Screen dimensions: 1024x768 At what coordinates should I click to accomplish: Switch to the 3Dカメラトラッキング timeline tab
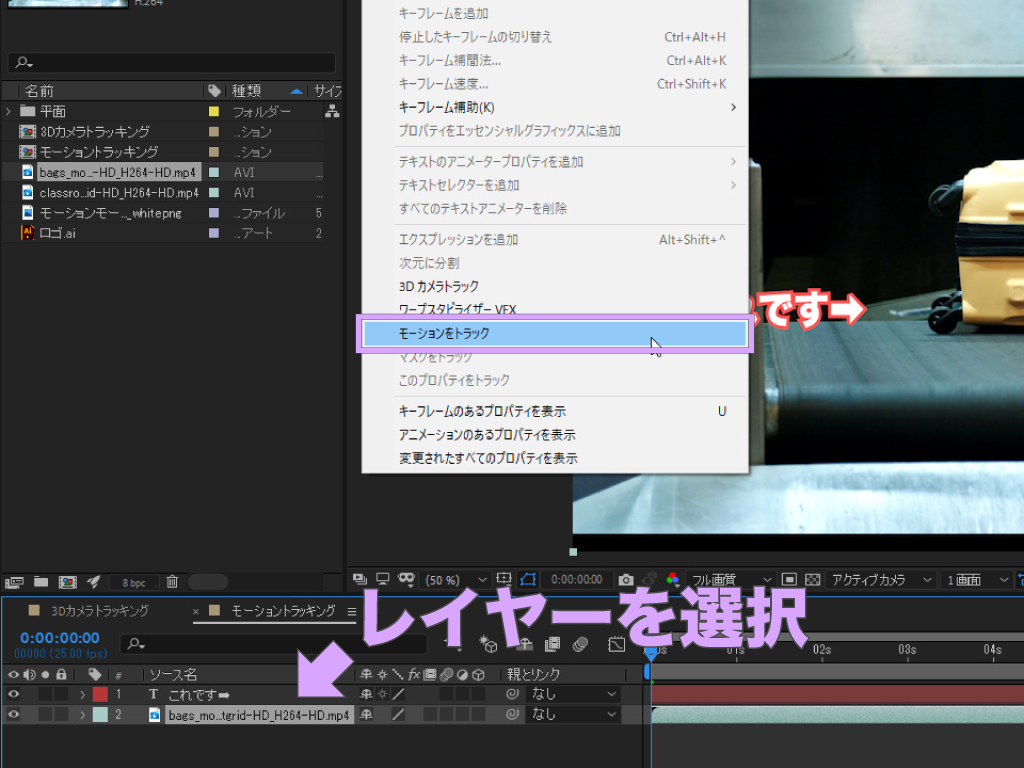pyautogui.click(x=99, y=611)
